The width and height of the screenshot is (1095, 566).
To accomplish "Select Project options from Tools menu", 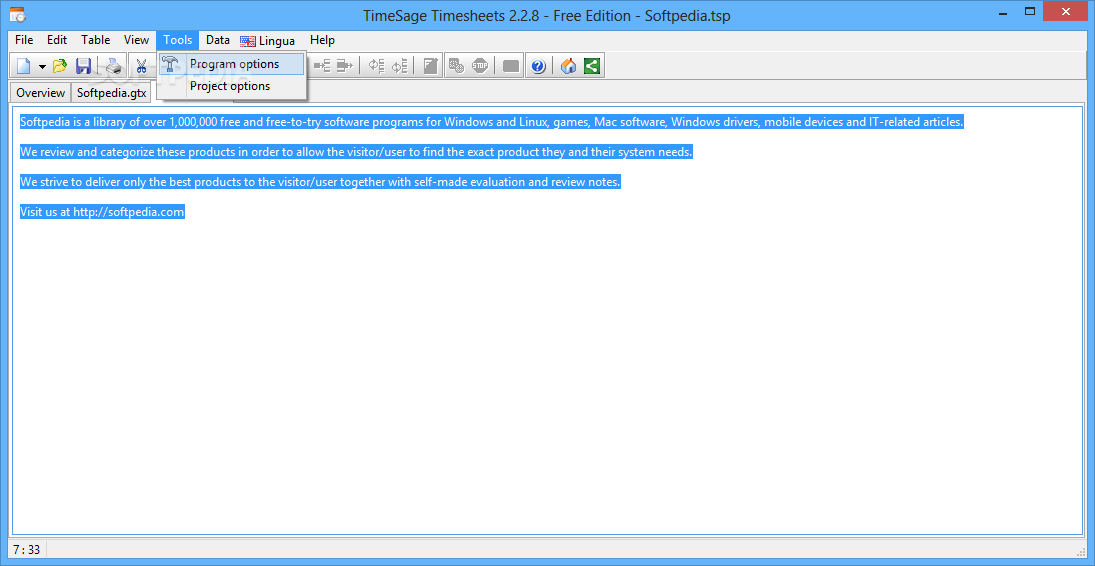I will (x=232, y=86).
